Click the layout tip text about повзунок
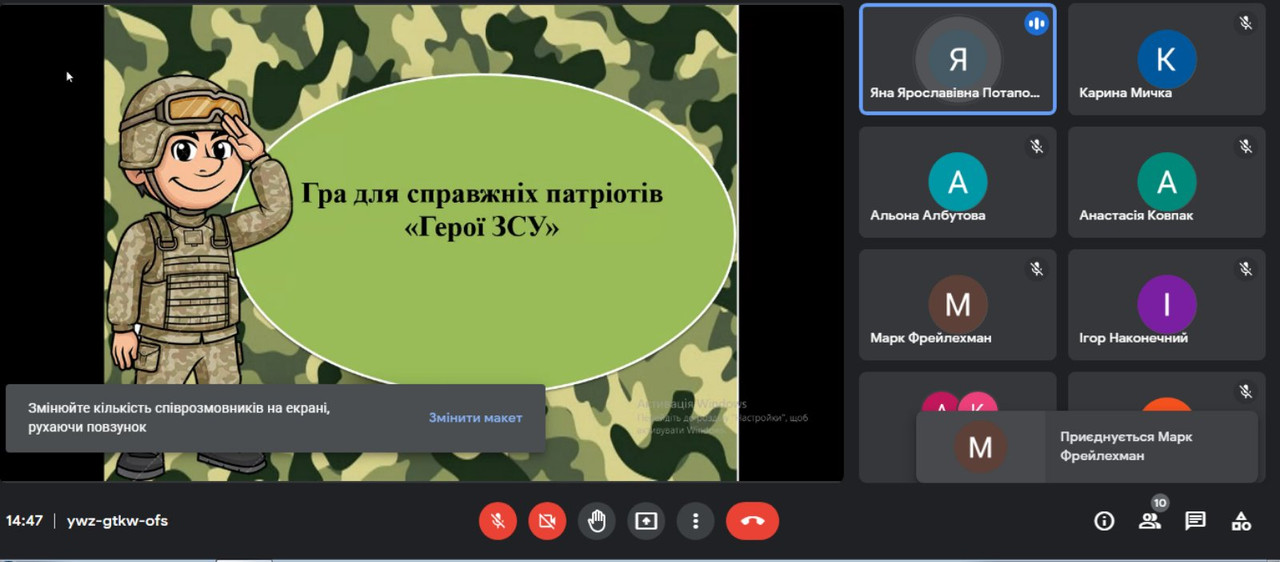This screenshot has height=562, width=1280. pos(179,418)
